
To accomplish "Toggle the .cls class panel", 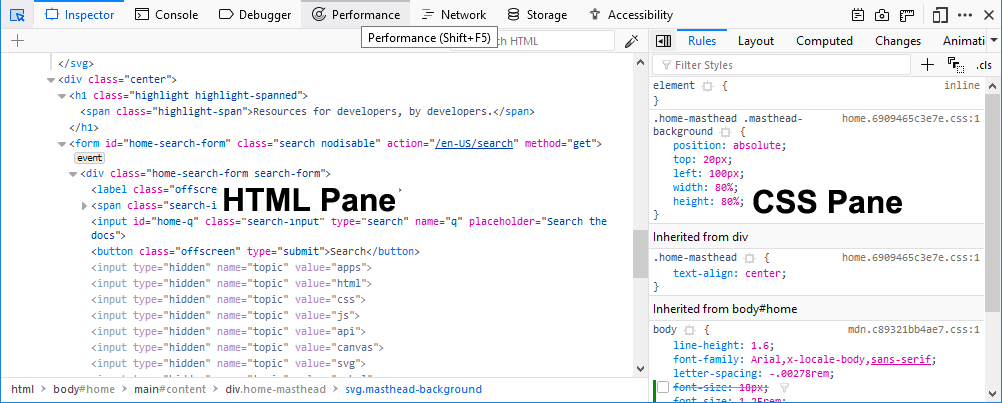I will tap(984, 65).
